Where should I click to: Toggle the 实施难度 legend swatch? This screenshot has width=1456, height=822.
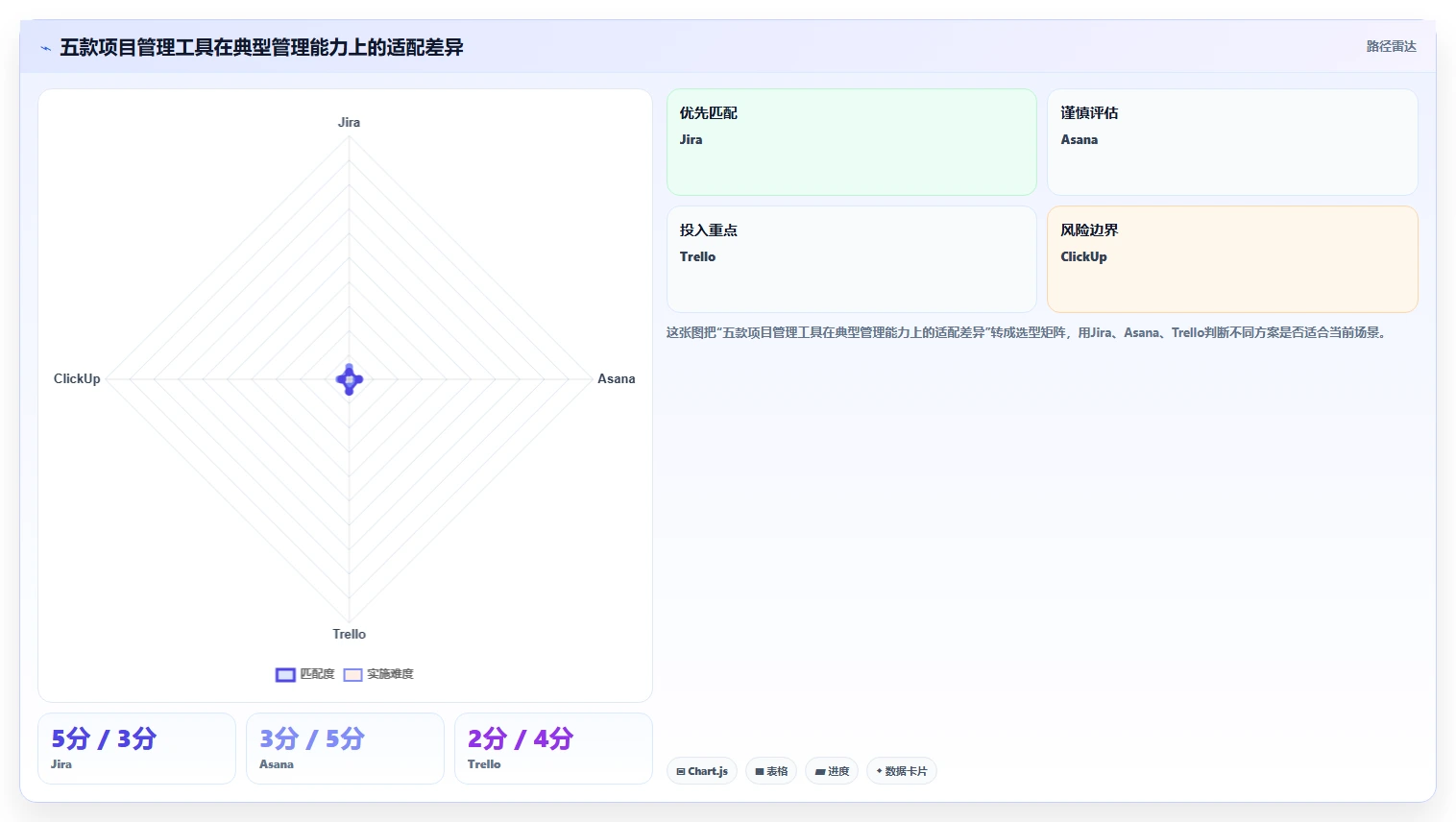point(352,675)
